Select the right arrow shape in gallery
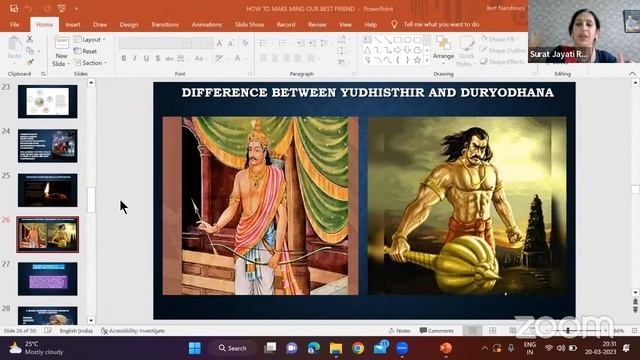Screen dimensions: 640x360 tap(397, 50)
